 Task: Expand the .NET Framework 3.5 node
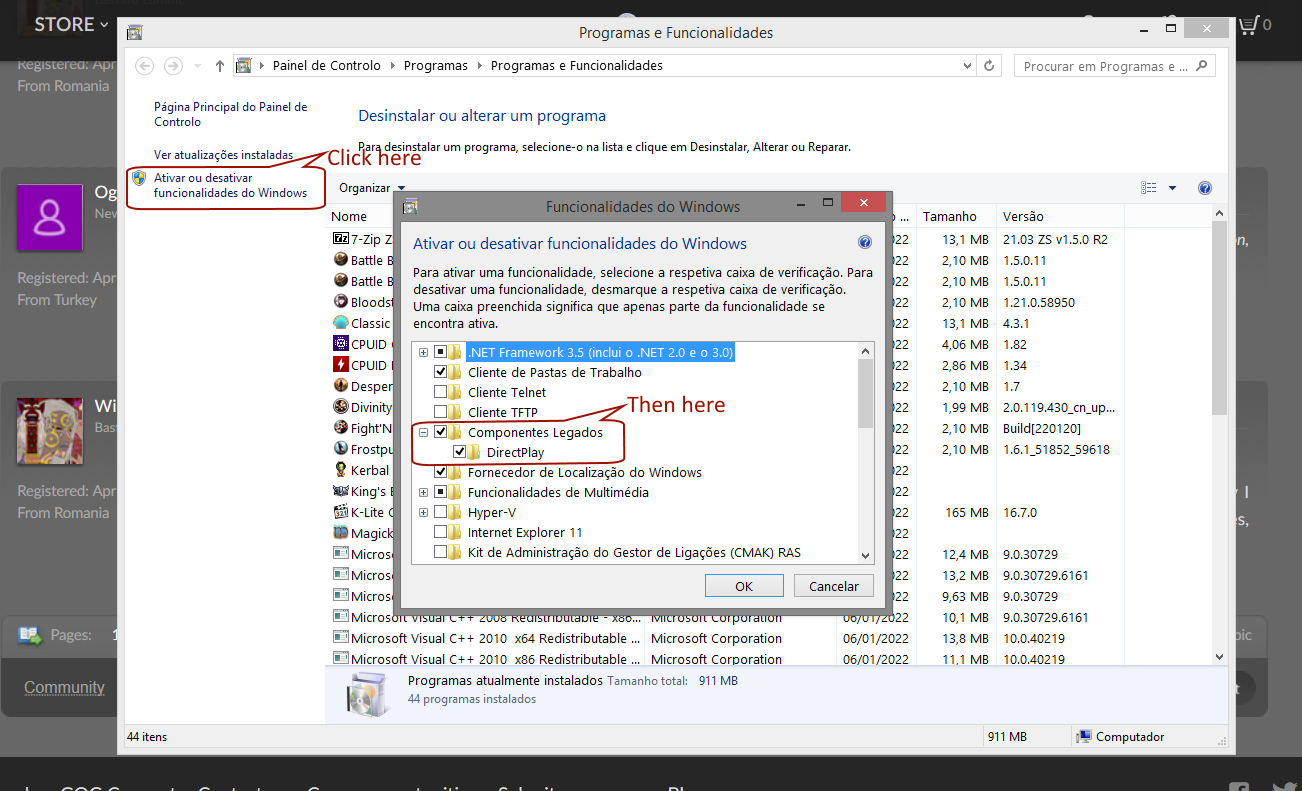pyautogui.click(x=424, y=352)
